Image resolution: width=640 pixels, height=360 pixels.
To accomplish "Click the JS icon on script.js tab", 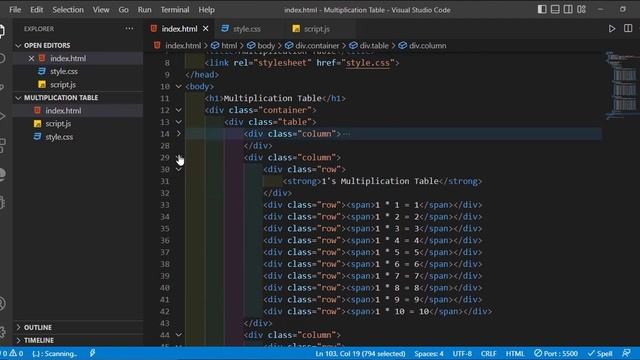I will [296, 29].
